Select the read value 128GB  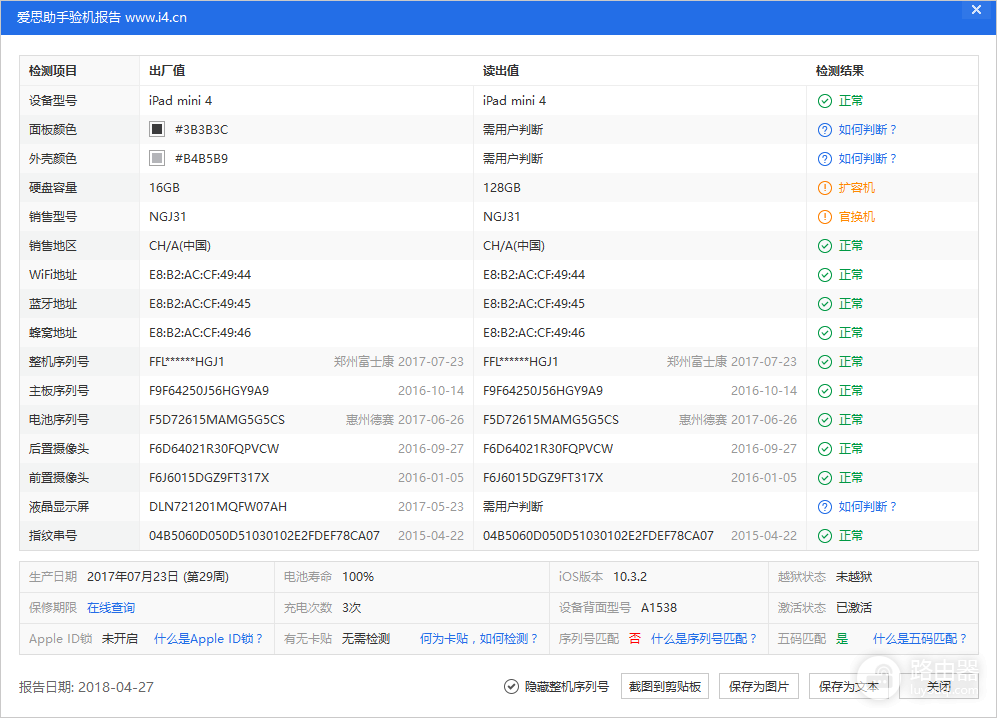point(502,188)
